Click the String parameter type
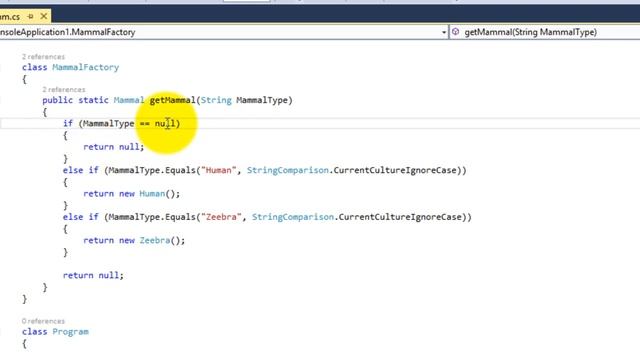This screenshot has width=640, height=360. click(x=216, y=100)
